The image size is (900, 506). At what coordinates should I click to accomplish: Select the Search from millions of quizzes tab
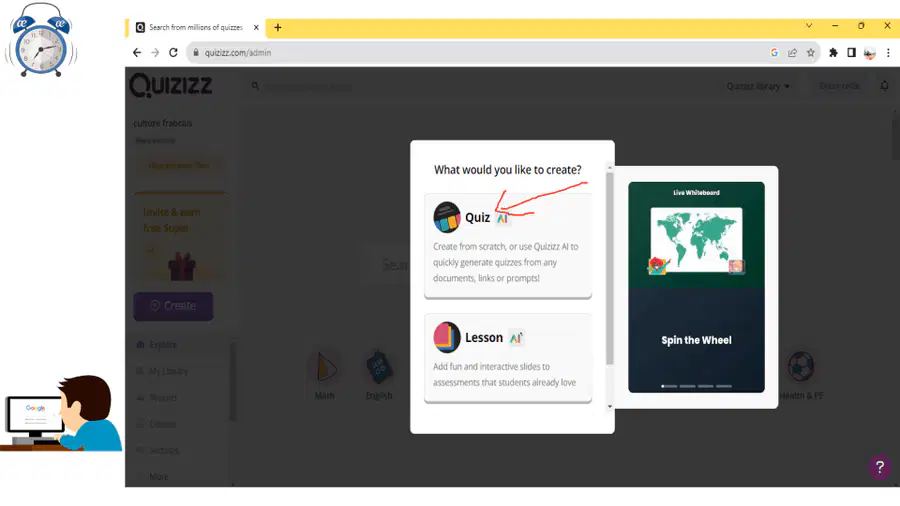pyautogui.click(x=196, y=27)
